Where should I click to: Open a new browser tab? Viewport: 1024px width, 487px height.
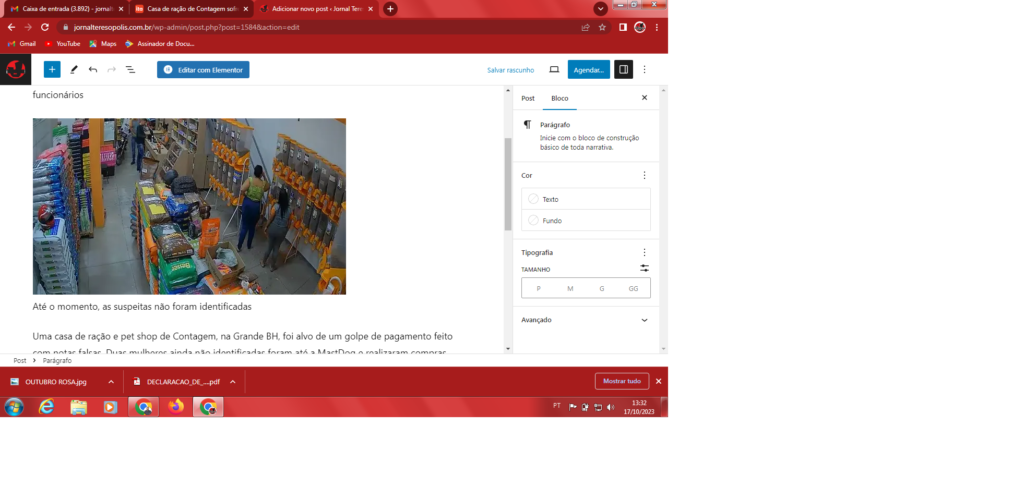(x=390, y=9)
